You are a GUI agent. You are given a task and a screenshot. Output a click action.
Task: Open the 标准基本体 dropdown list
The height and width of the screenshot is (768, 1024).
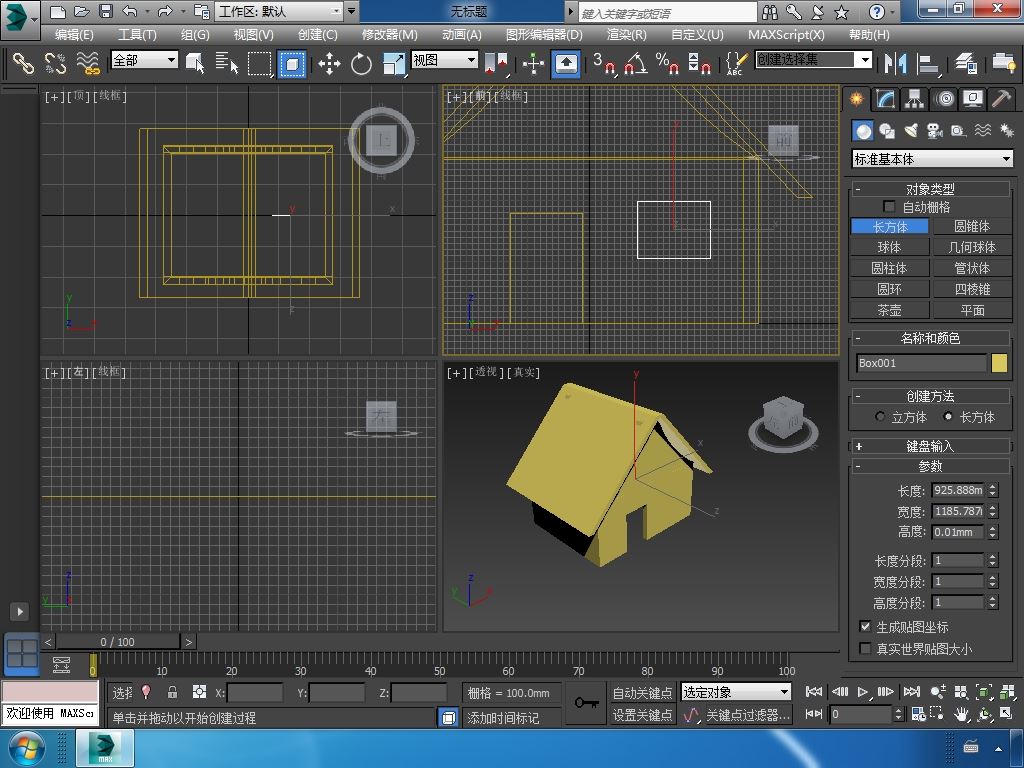point(932,159)
